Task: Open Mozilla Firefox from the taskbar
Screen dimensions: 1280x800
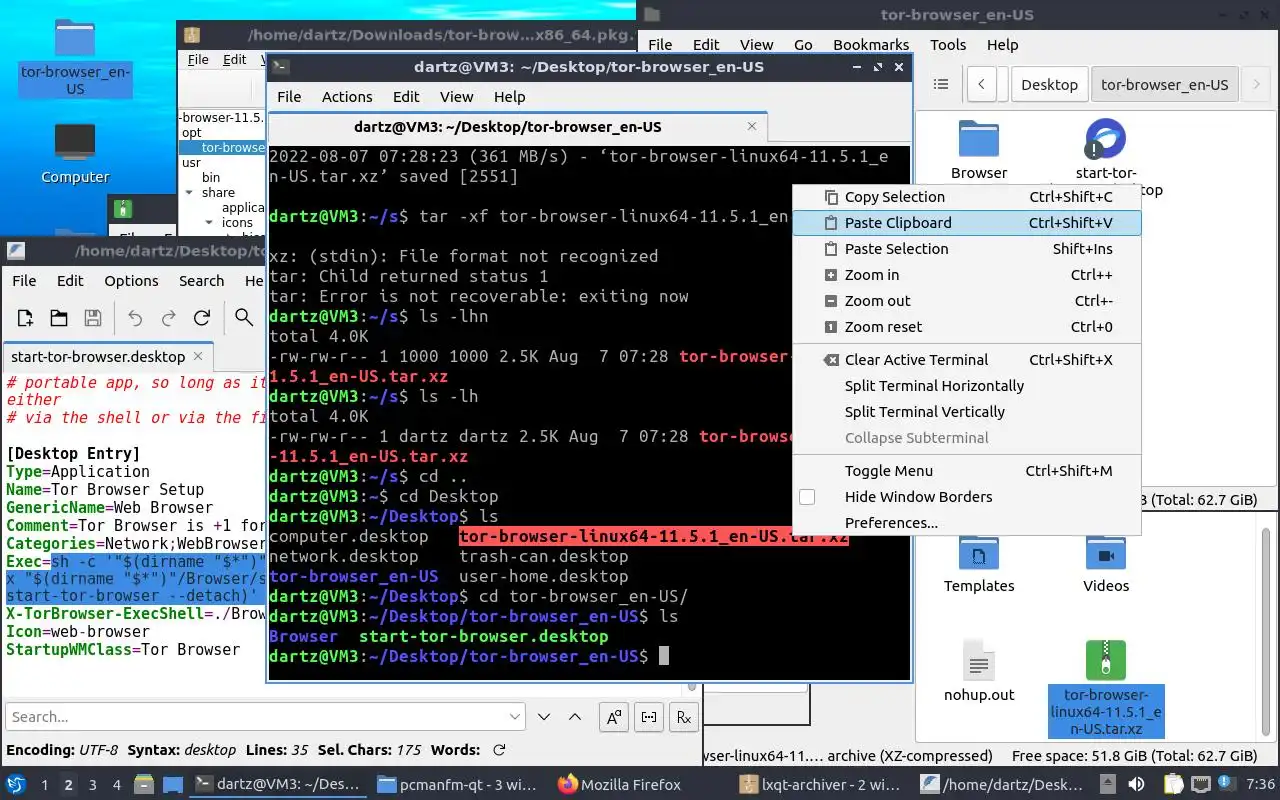Action: pos(620,785)
